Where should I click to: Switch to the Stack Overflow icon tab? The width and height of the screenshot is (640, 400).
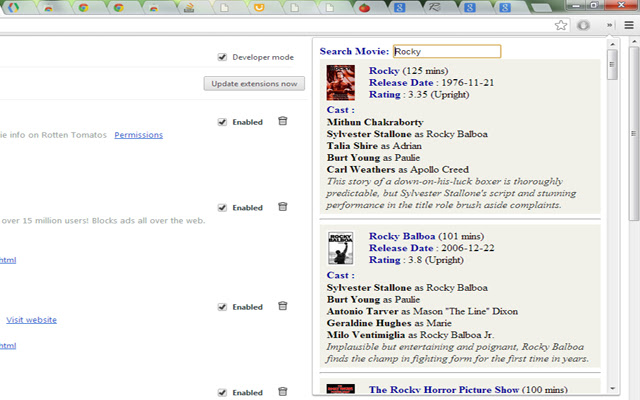click(189, 8)
